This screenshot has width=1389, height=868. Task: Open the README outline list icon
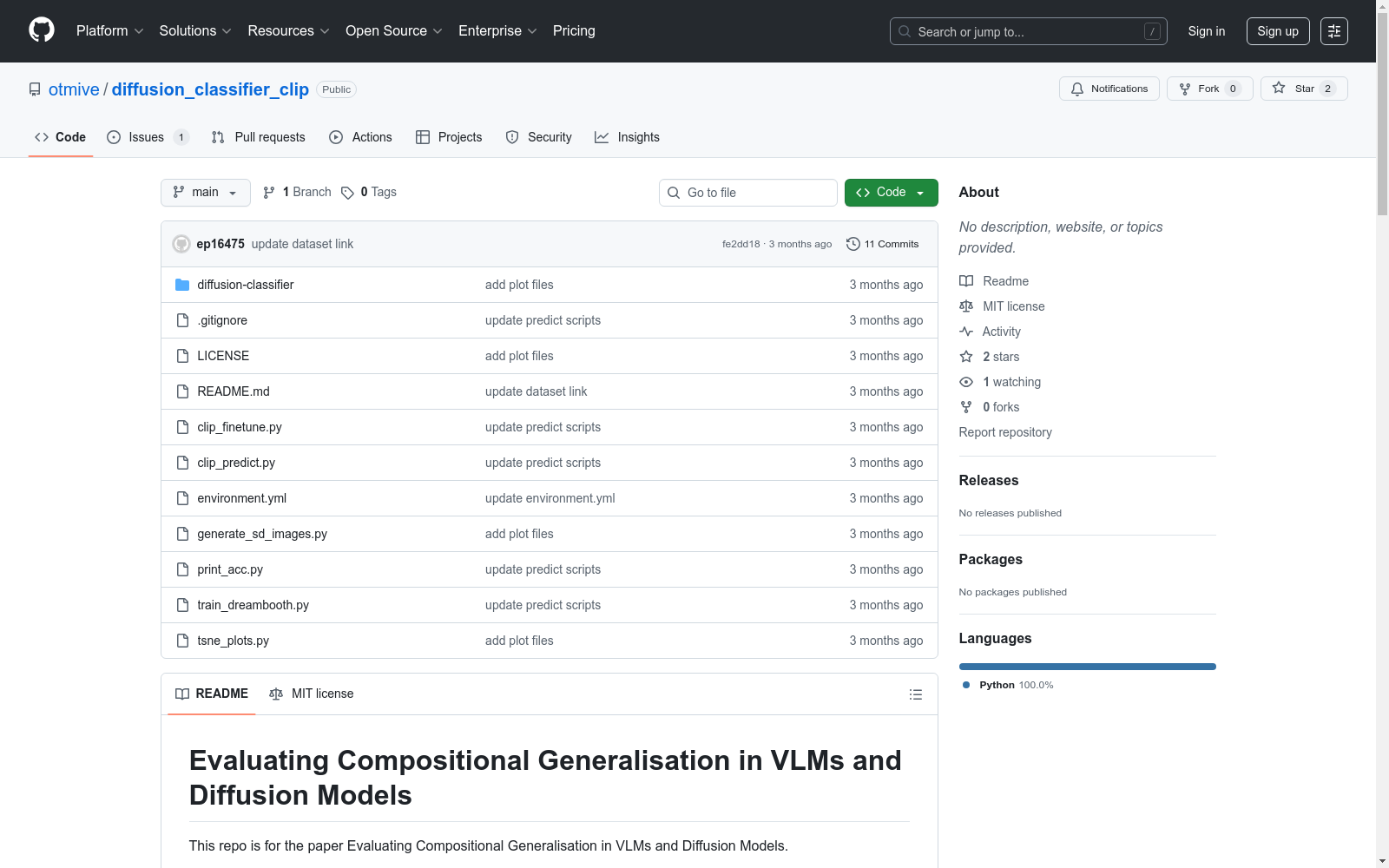pyautogui.click(x=915, y=694)
